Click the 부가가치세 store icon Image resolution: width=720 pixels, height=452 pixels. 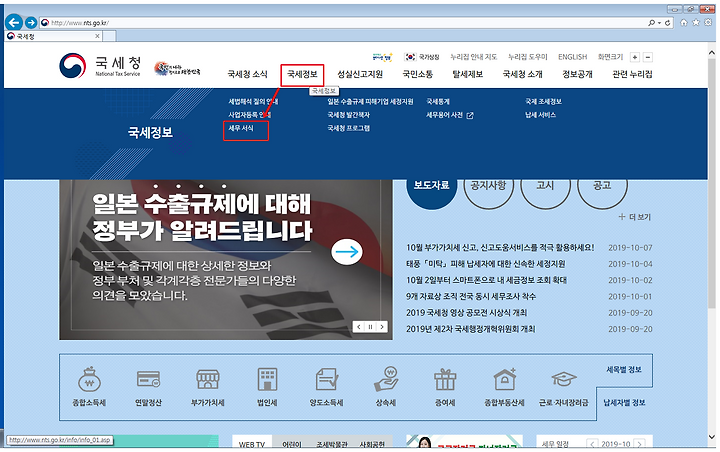(208, 379)
